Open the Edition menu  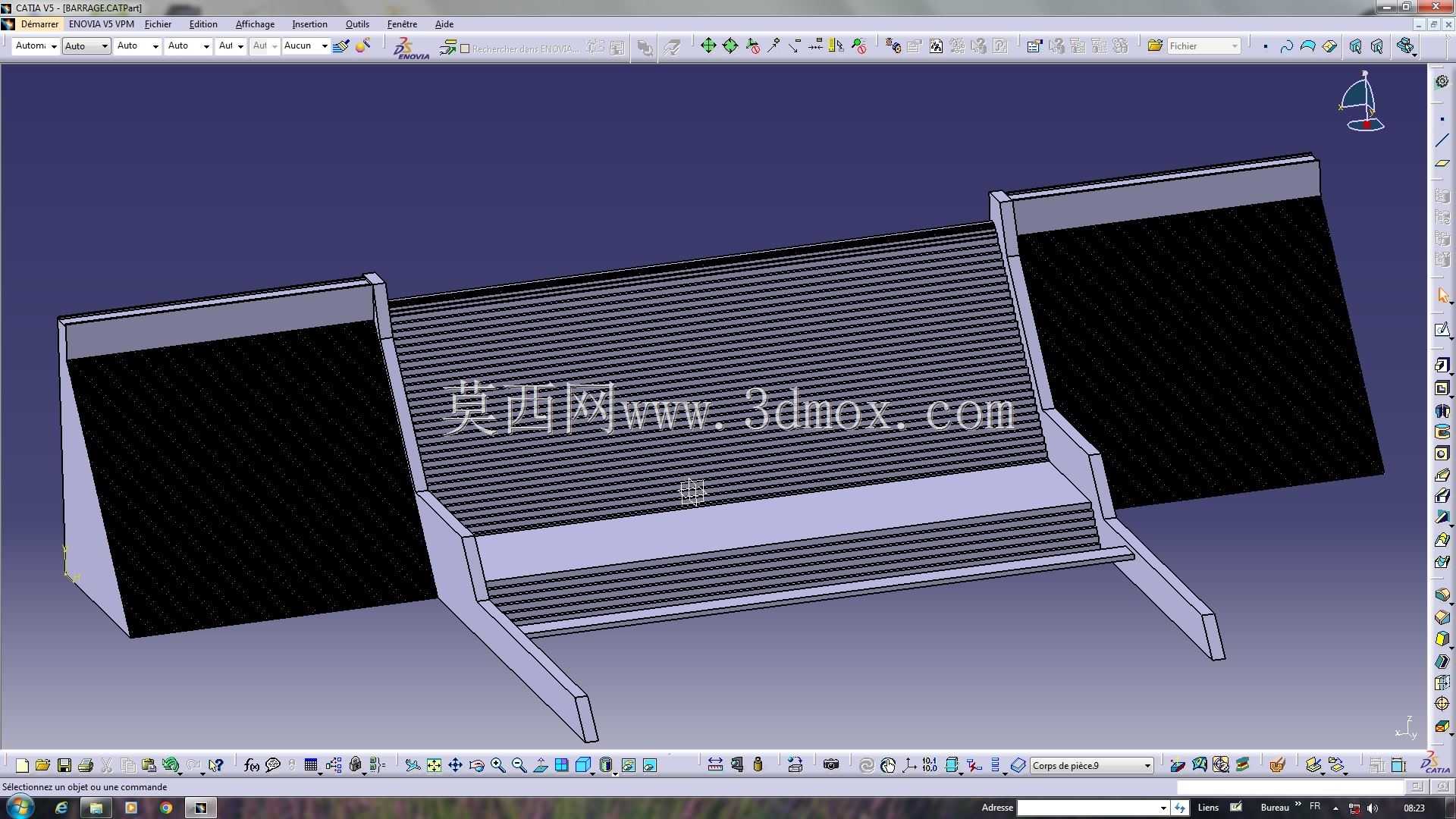tap(203, 24)
